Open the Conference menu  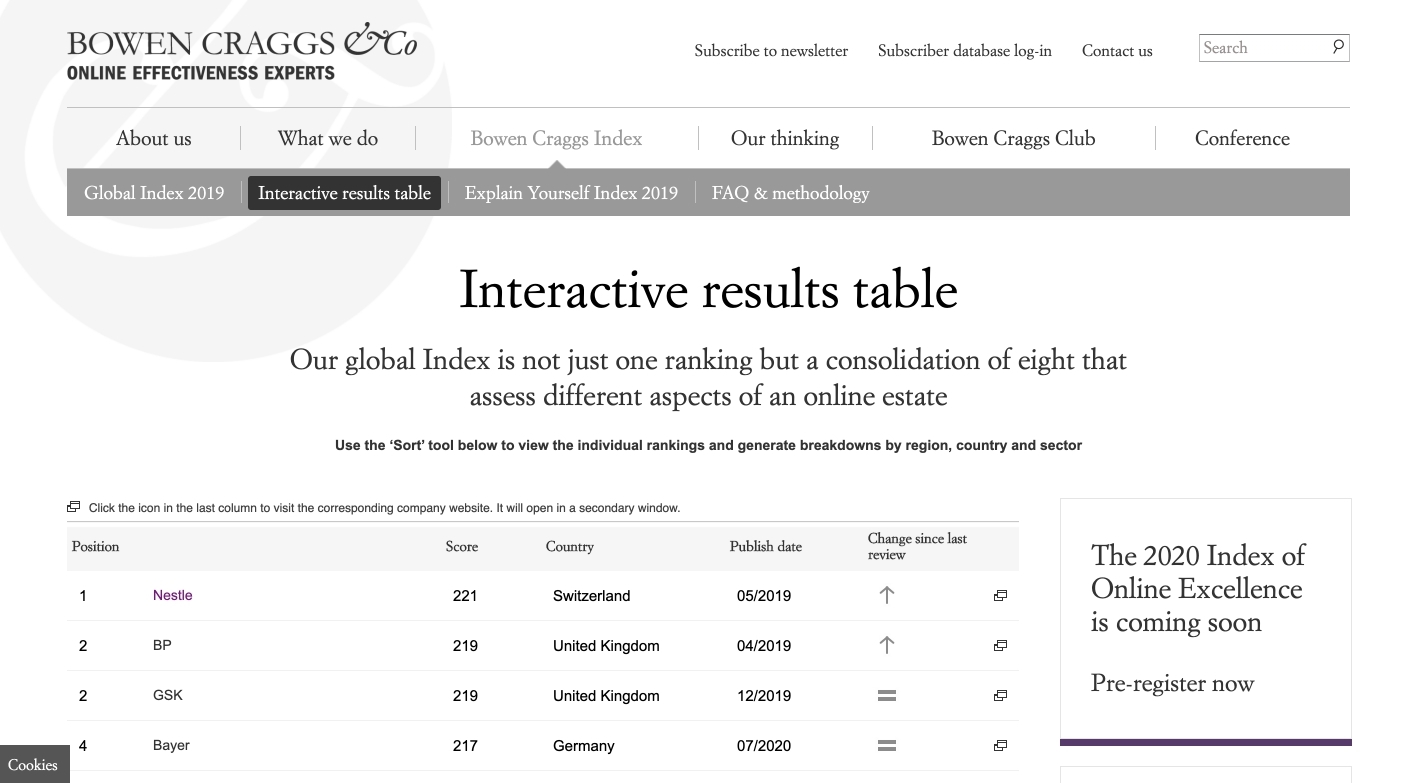point(1242,138)
